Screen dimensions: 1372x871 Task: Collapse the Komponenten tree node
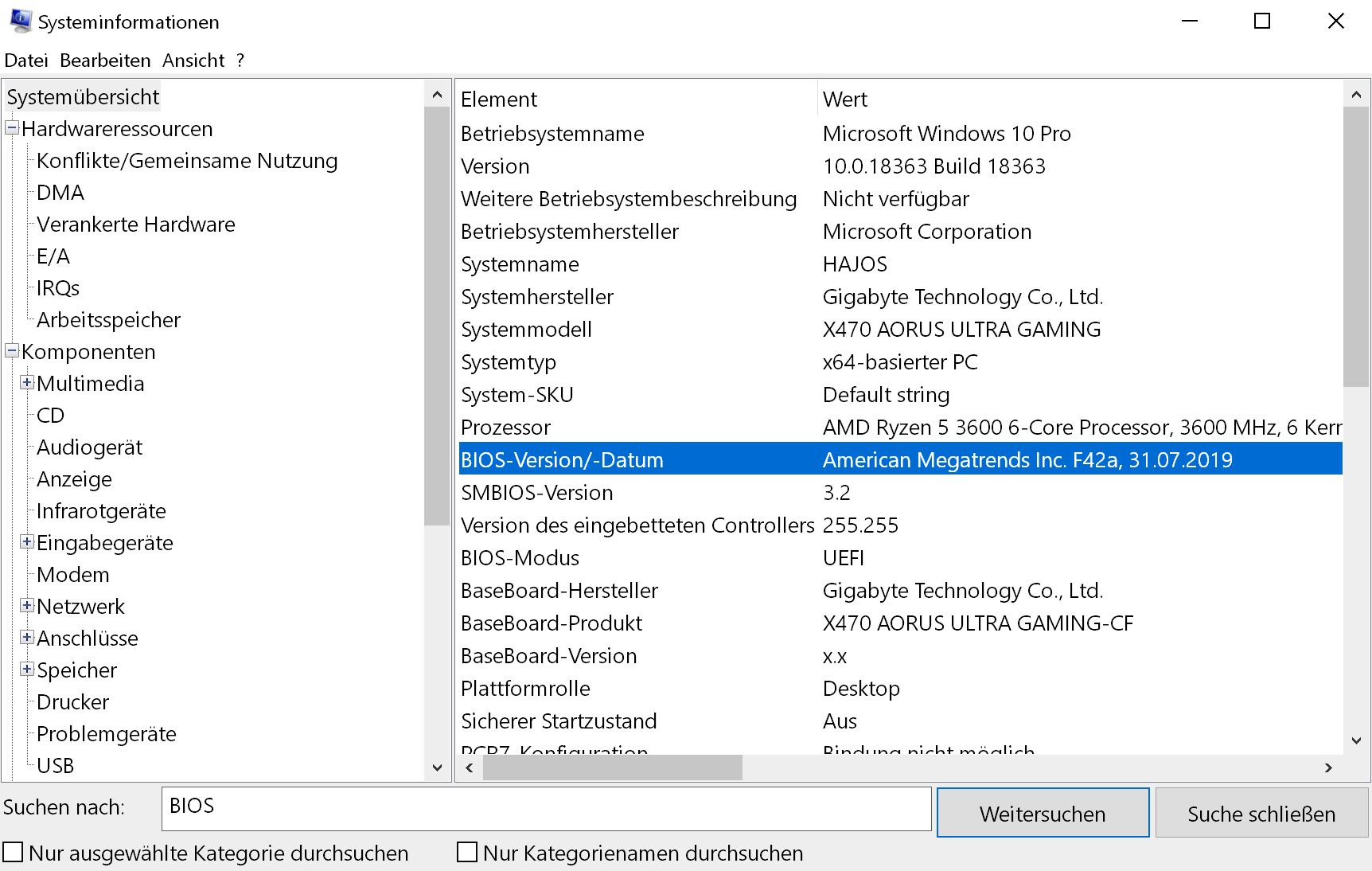[12, 351]
